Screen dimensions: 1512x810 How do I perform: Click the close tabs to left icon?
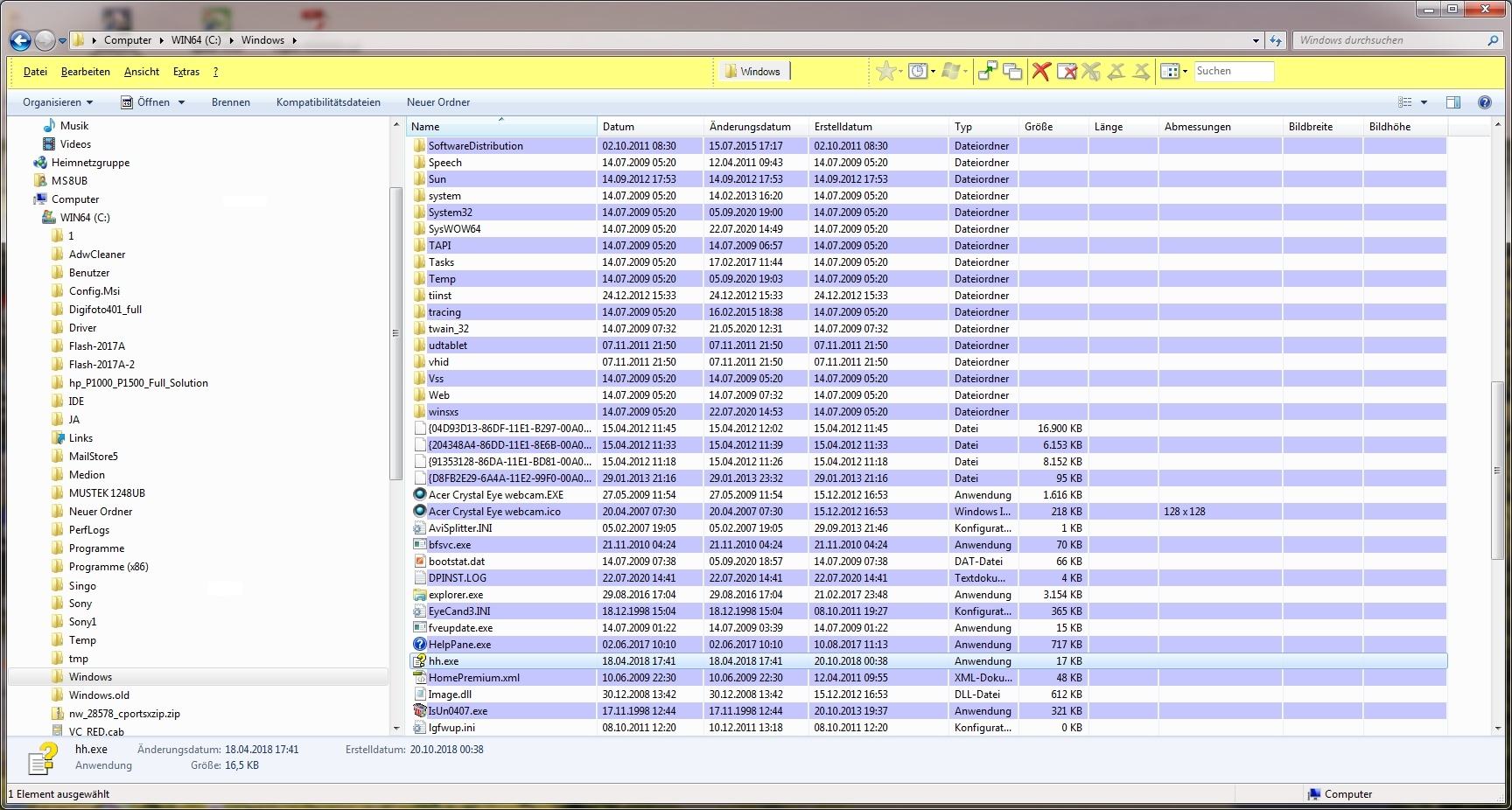1116,72
